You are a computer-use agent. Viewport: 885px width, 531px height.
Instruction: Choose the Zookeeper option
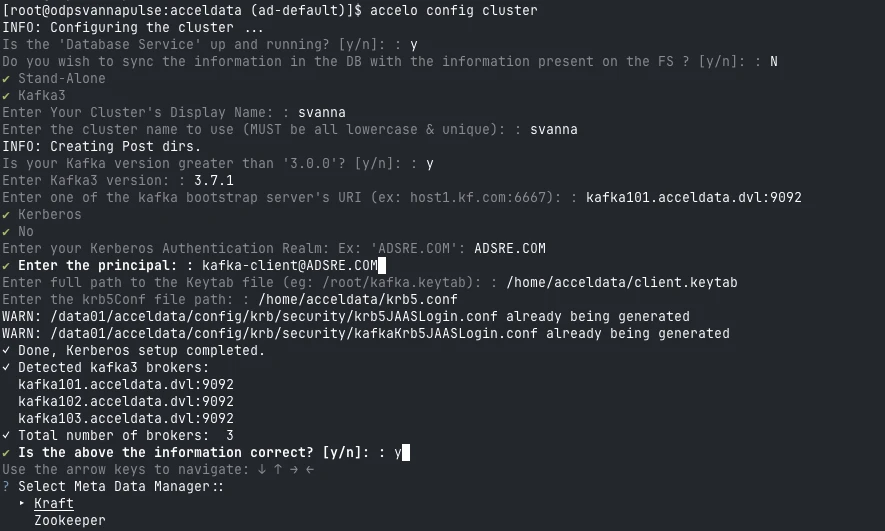tap(69, 520)
